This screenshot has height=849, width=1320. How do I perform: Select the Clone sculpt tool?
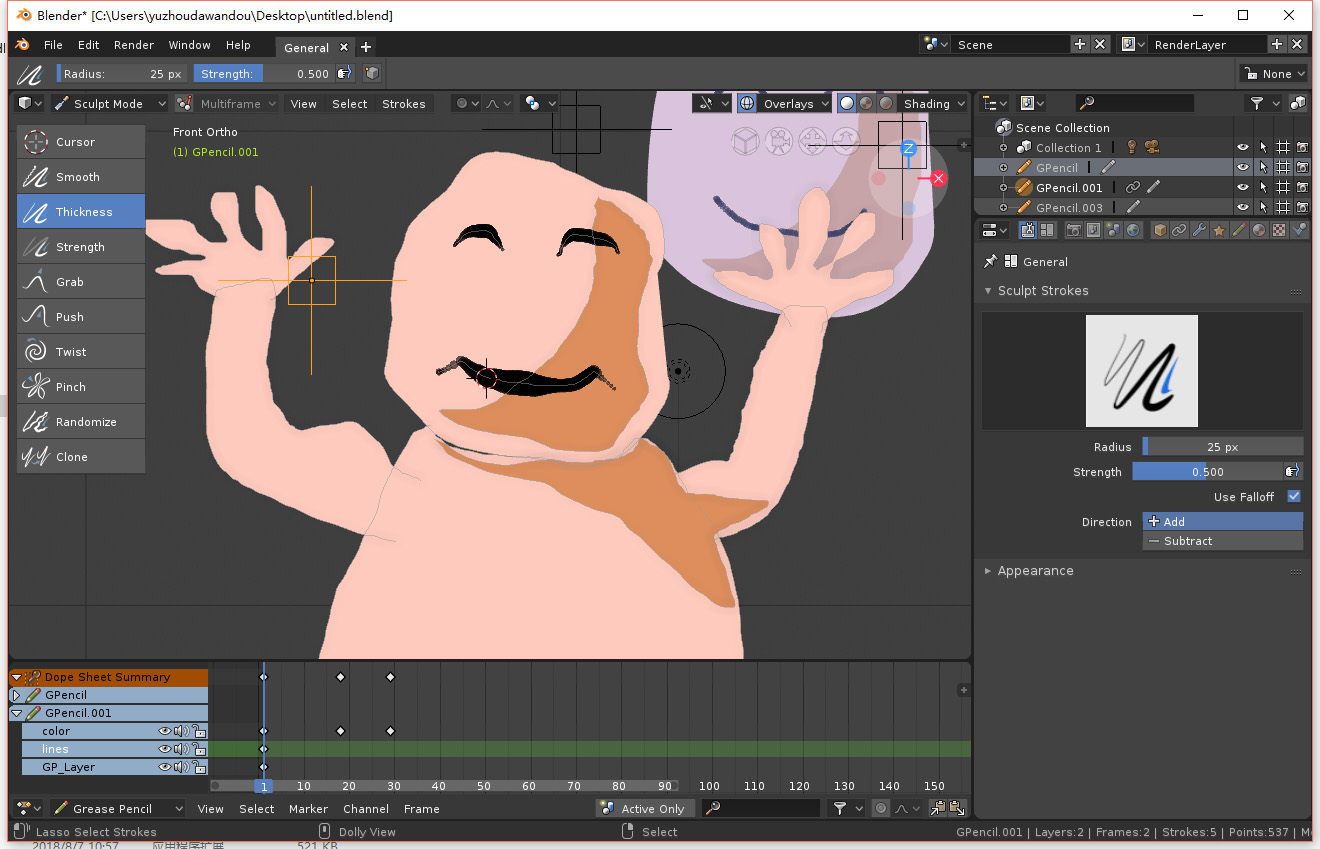(x=80, y=457)
